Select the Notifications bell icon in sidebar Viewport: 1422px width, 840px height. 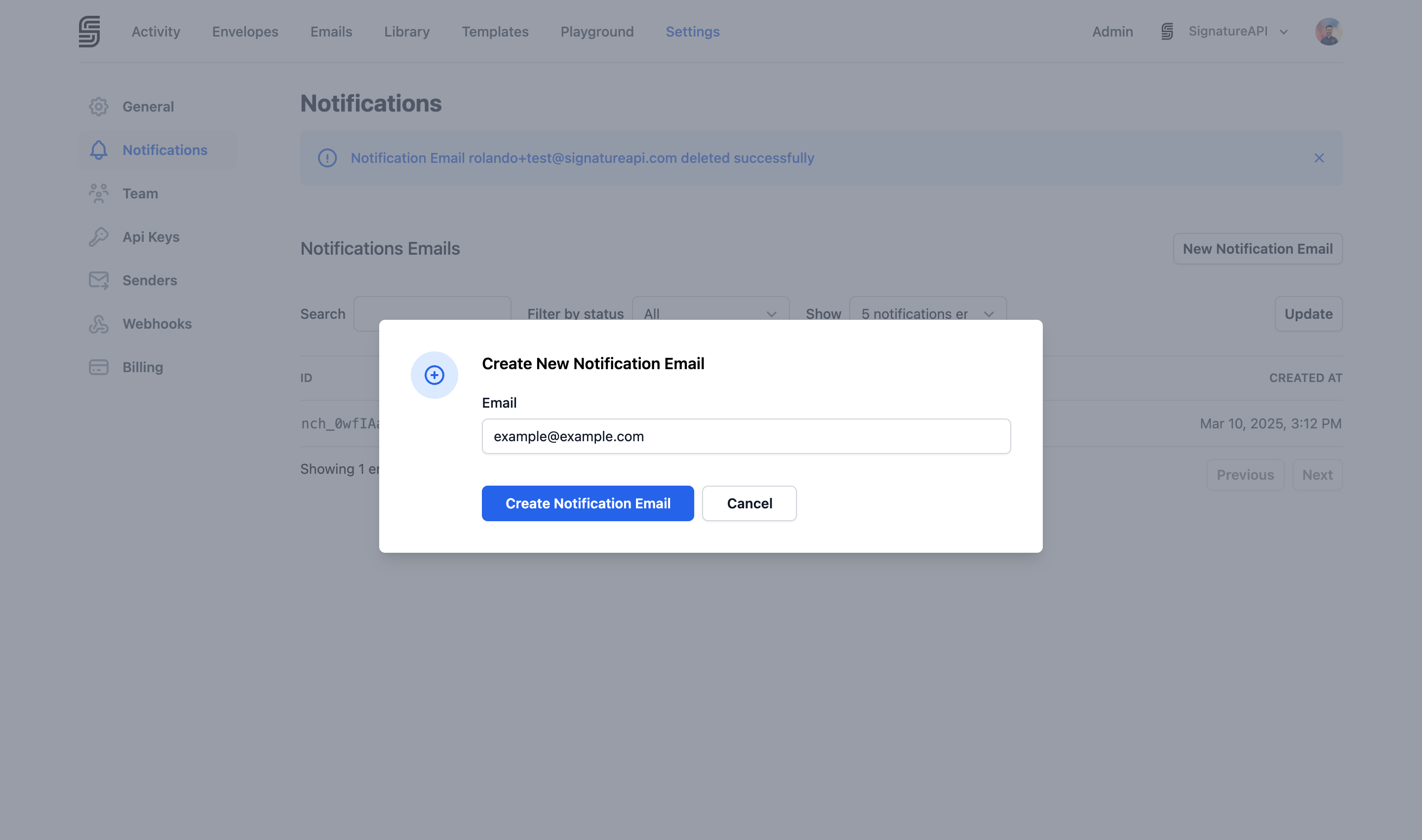tap(98, 150)
